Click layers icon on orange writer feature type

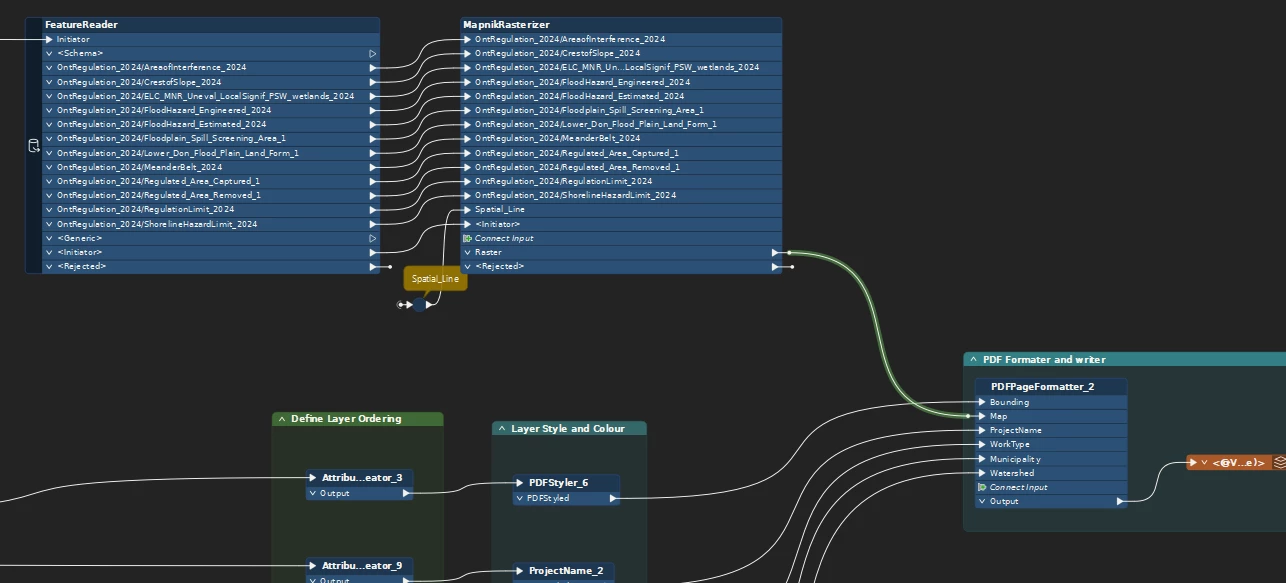(1280, 463)
